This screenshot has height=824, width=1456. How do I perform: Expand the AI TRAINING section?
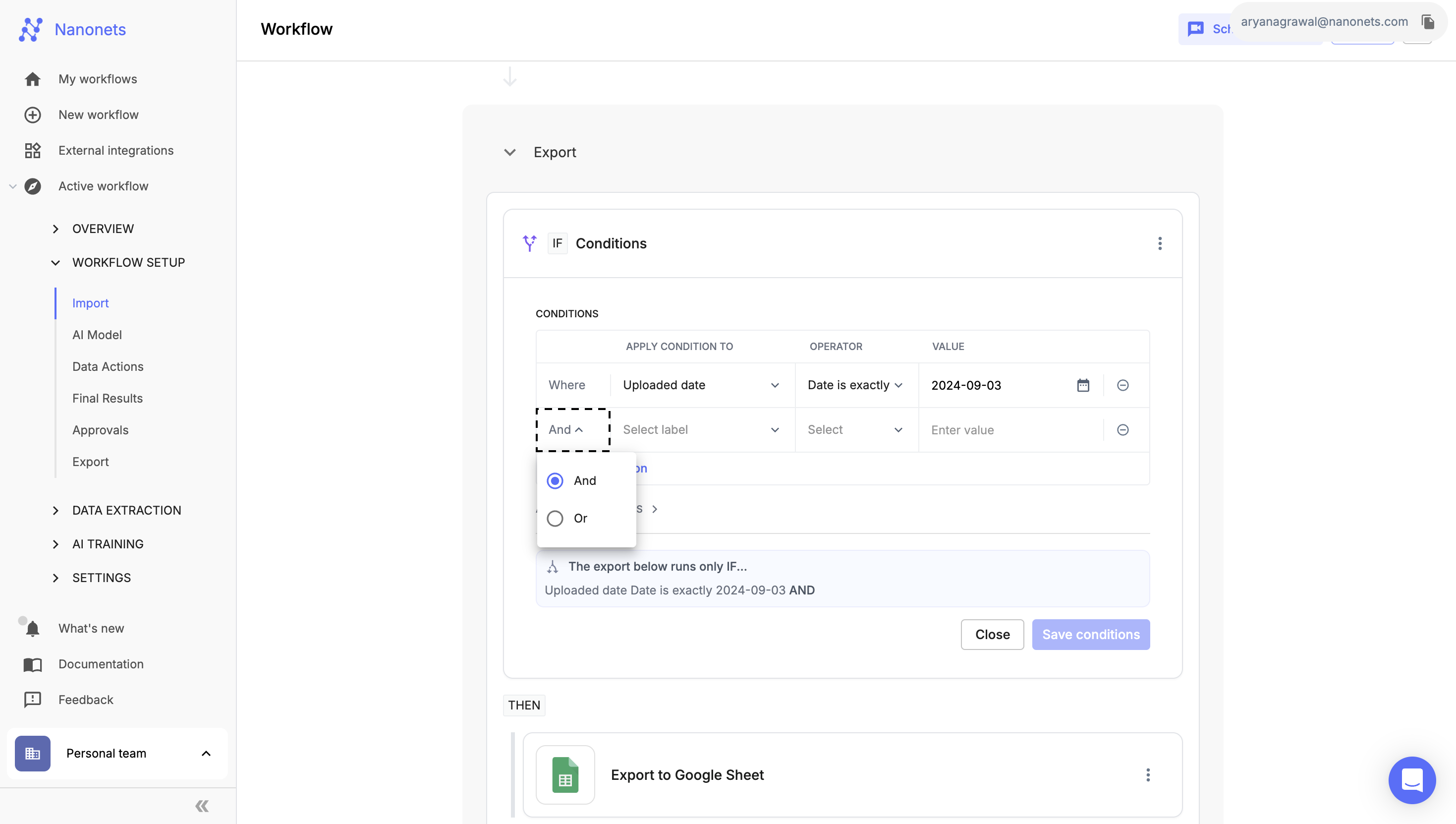[x=56, y=544]
